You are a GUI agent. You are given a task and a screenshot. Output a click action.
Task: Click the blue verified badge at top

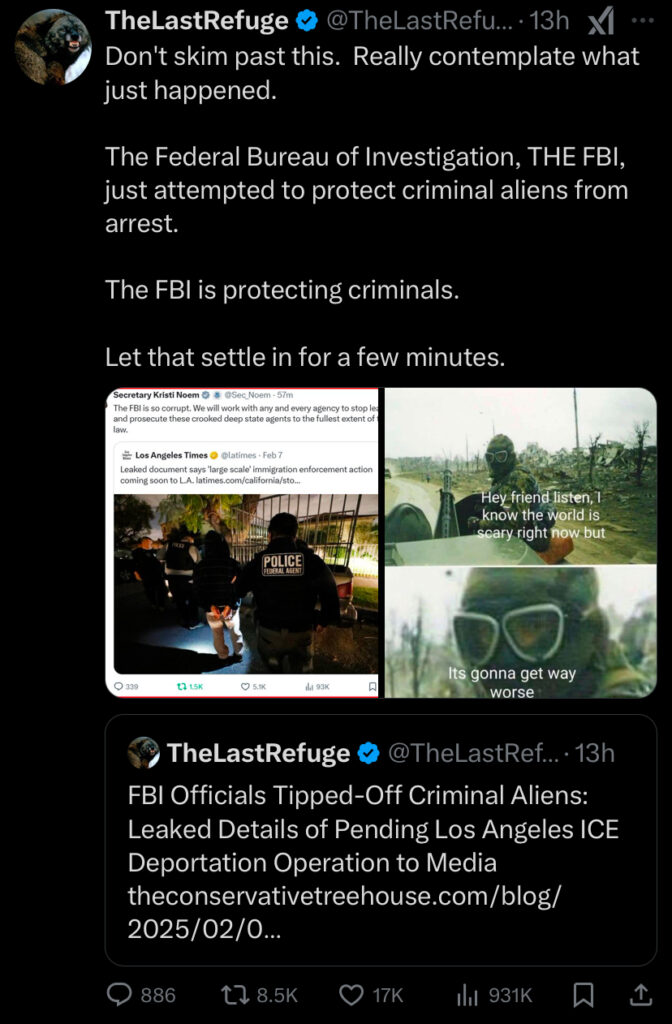coord(307,22)
